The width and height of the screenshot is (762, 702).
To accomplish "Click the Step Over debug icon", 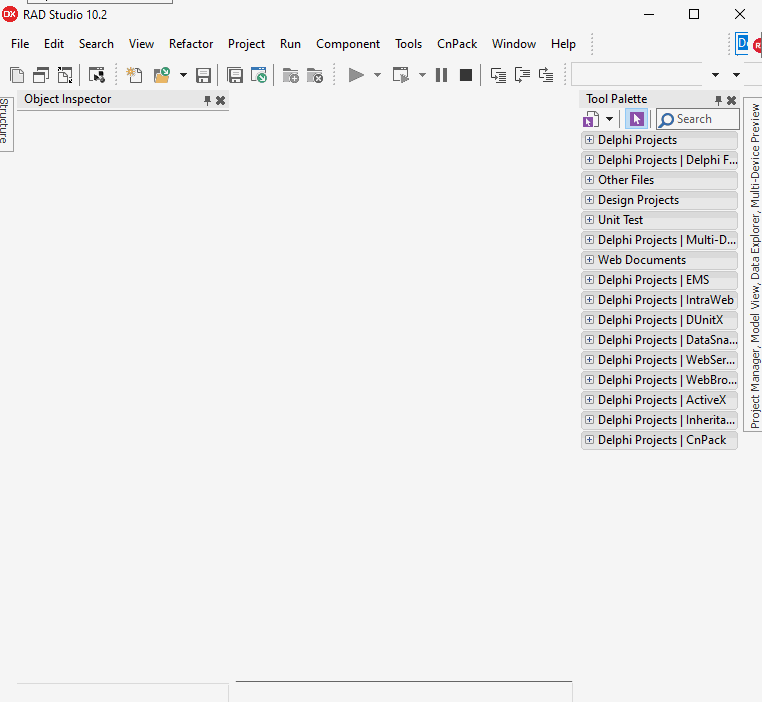I will click(522, 75).
